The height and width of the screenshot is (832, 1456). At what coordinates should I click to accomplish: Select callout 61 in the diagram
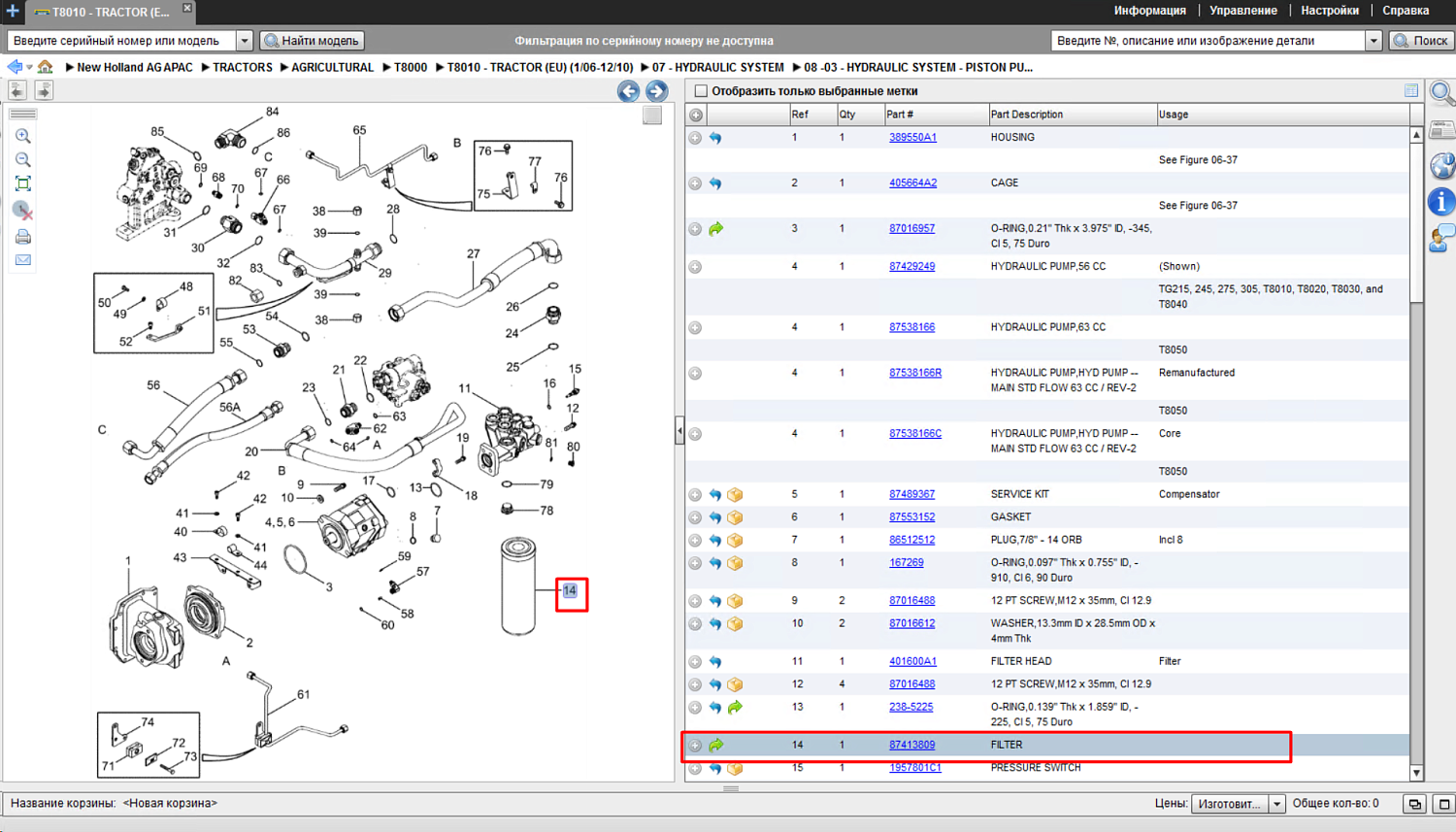[x=304, y=695]
